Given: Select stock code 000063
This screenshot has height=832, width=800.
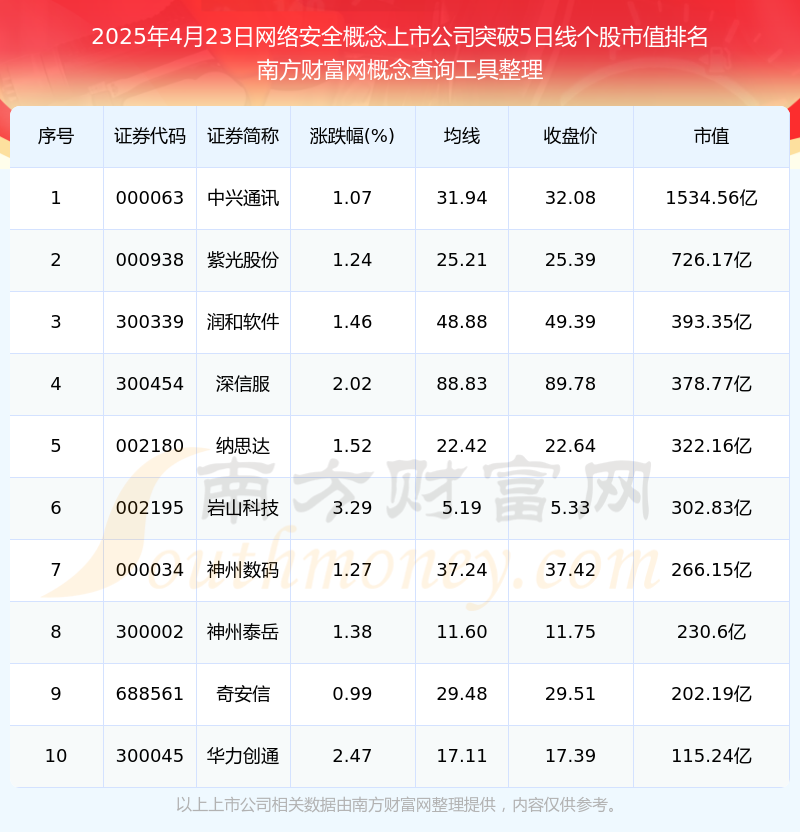Looking at the screenshot, I should (x=150, y=198).
